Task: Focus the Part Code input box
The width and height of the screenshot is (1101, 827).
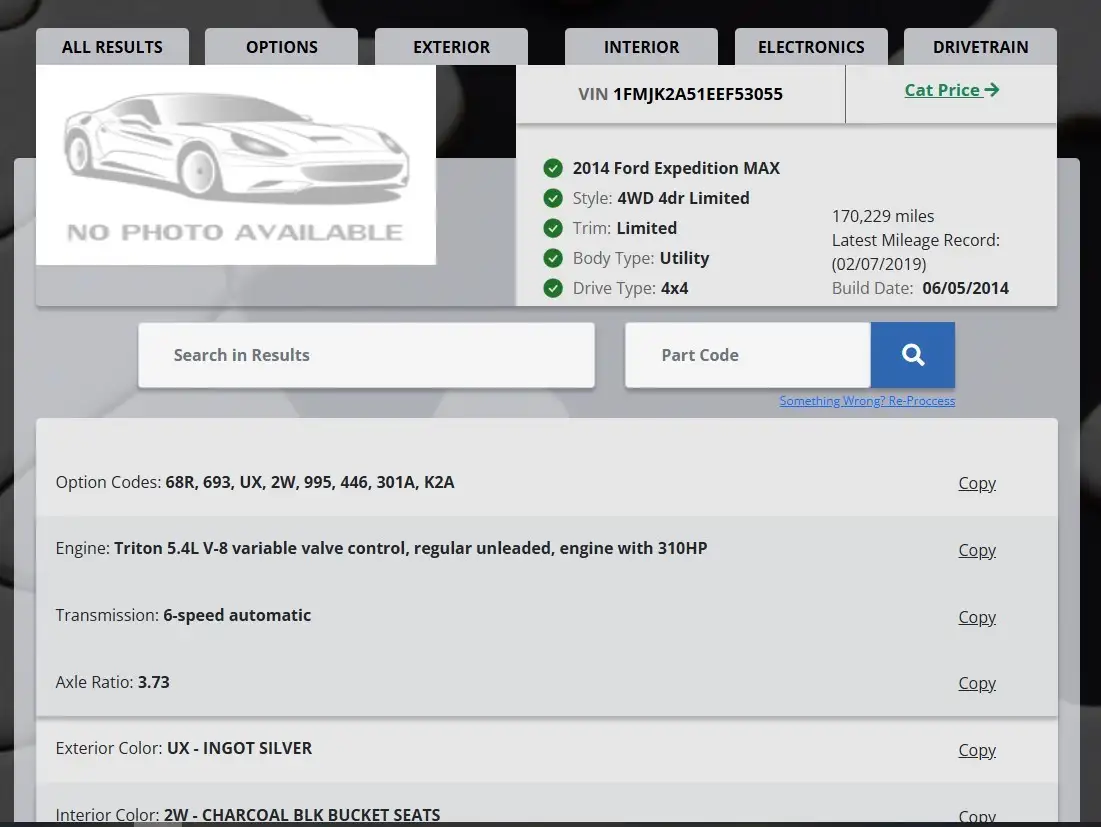Action: pos(748,355)
